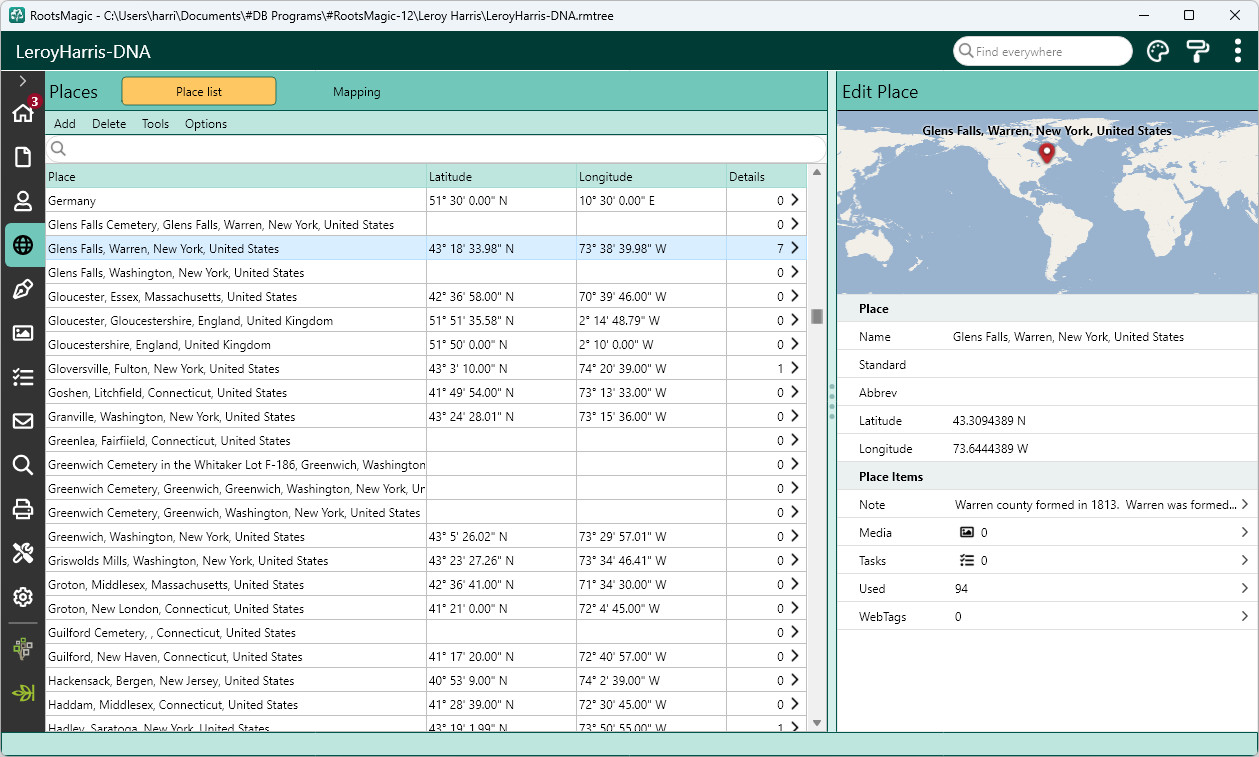Screen dimensions: 1259x757
Task: Expand the sidebar with top chevron
Action: point(23,81)
